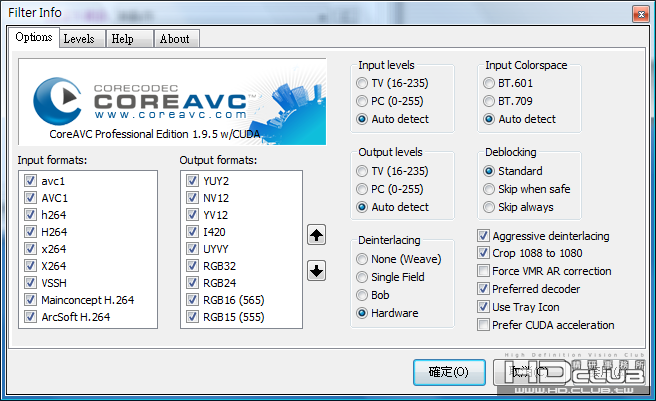Toggle Preferred decoder option
This screenshot has height=401, width=656.
(483, 289)
